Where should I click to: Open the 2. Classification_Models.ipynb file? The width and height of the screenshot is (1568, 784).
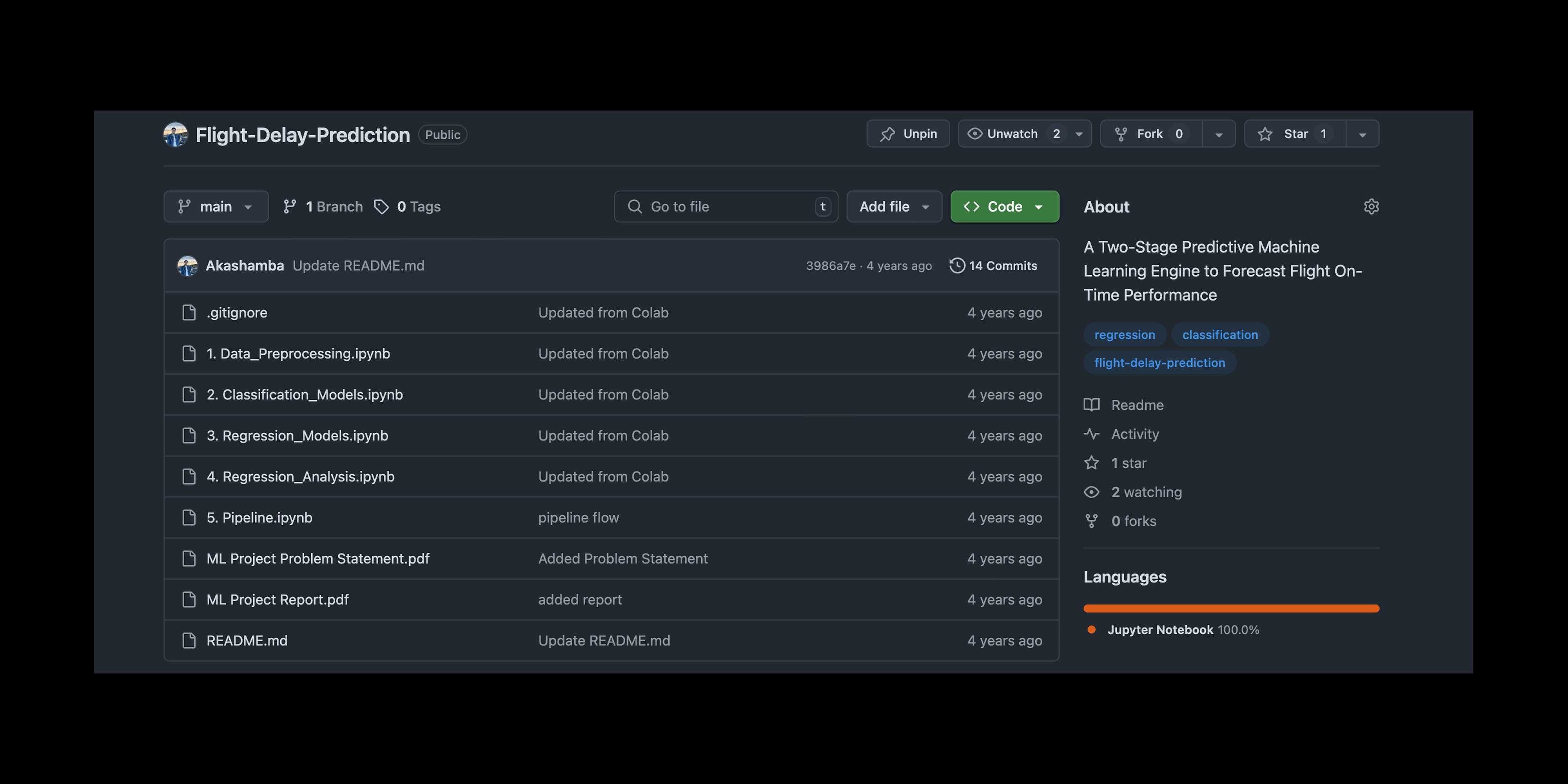coord(304,394)
